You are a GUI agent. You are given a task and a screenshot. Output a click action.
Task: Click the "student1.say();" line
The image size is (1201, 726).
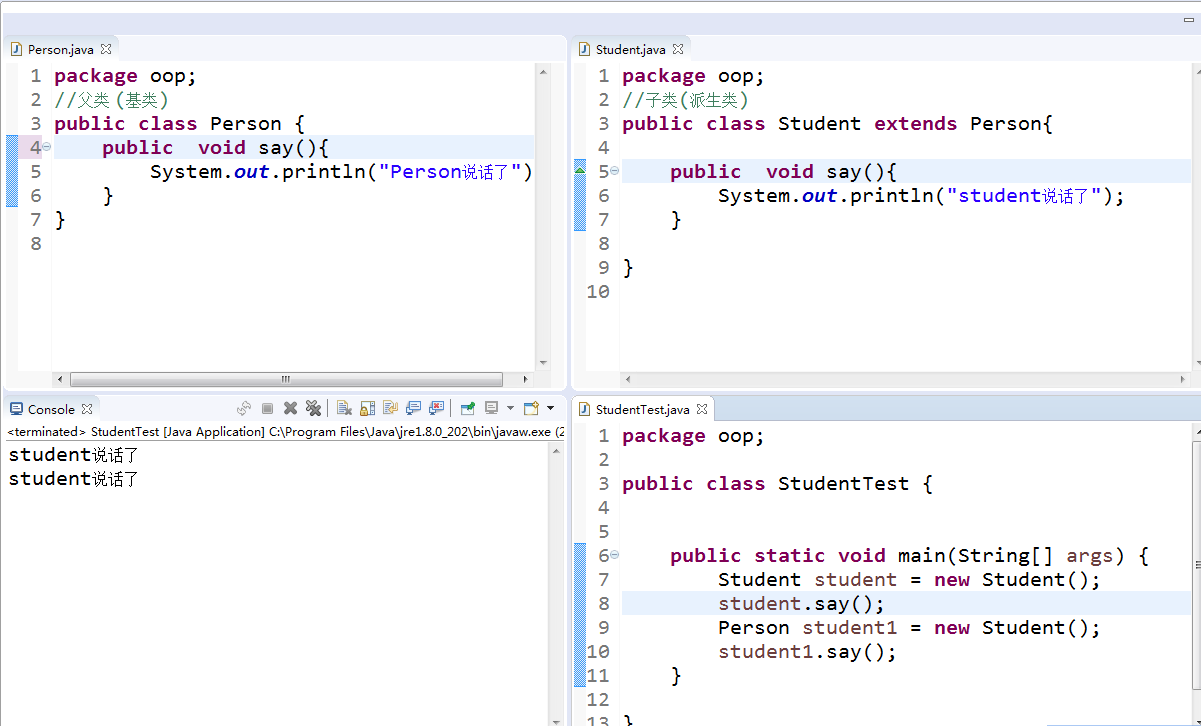[x=807, y=651]
